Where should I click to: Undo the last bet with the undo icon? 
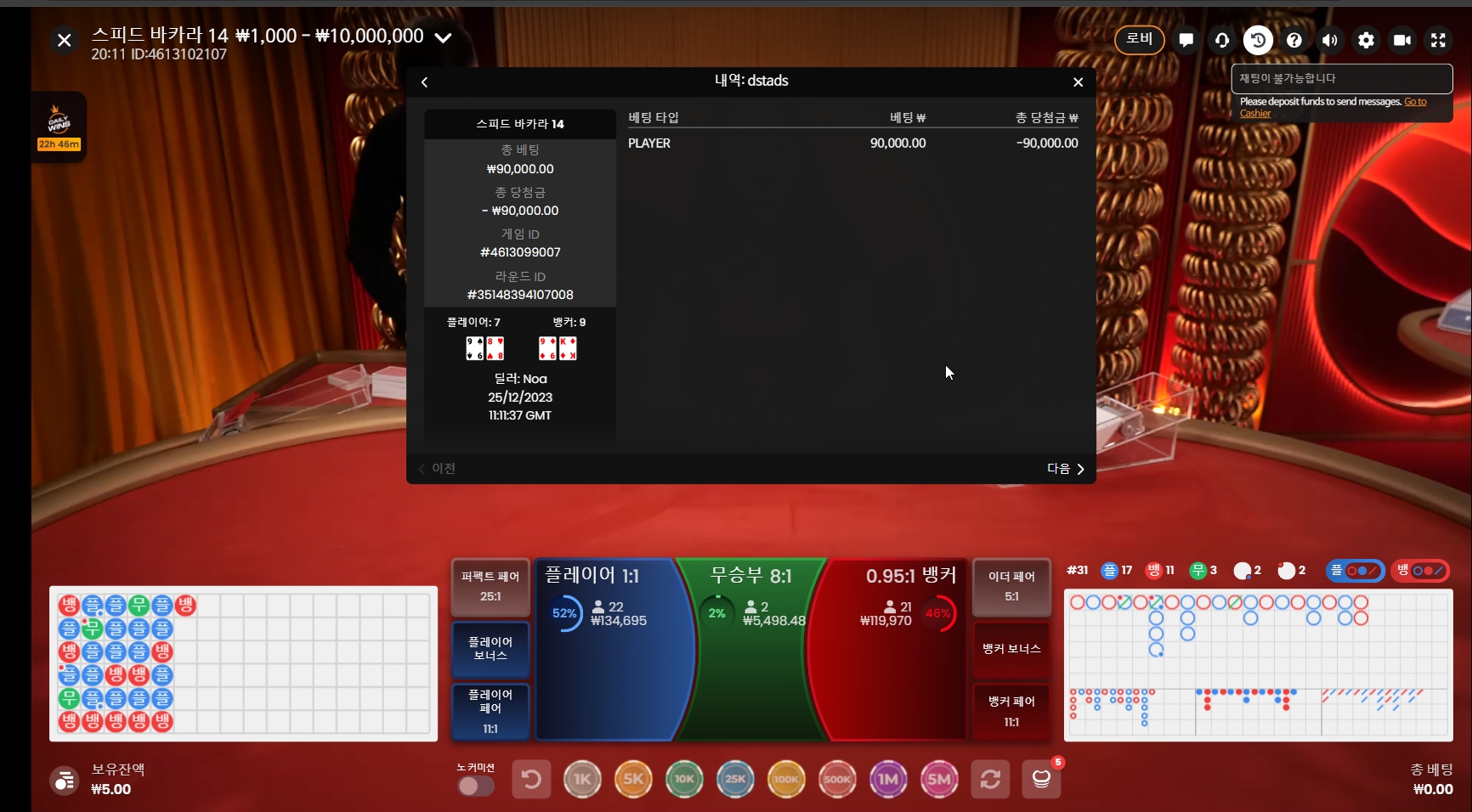coord(531,779)
